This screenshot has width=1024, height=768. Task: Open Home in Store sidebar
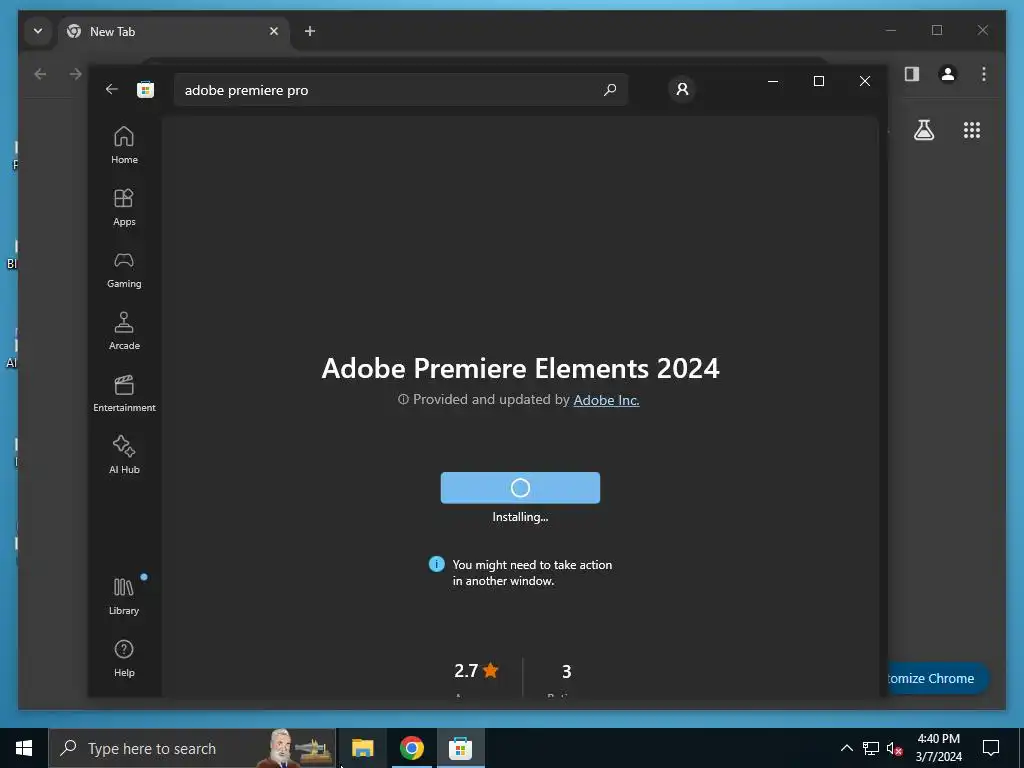point(124,145)
